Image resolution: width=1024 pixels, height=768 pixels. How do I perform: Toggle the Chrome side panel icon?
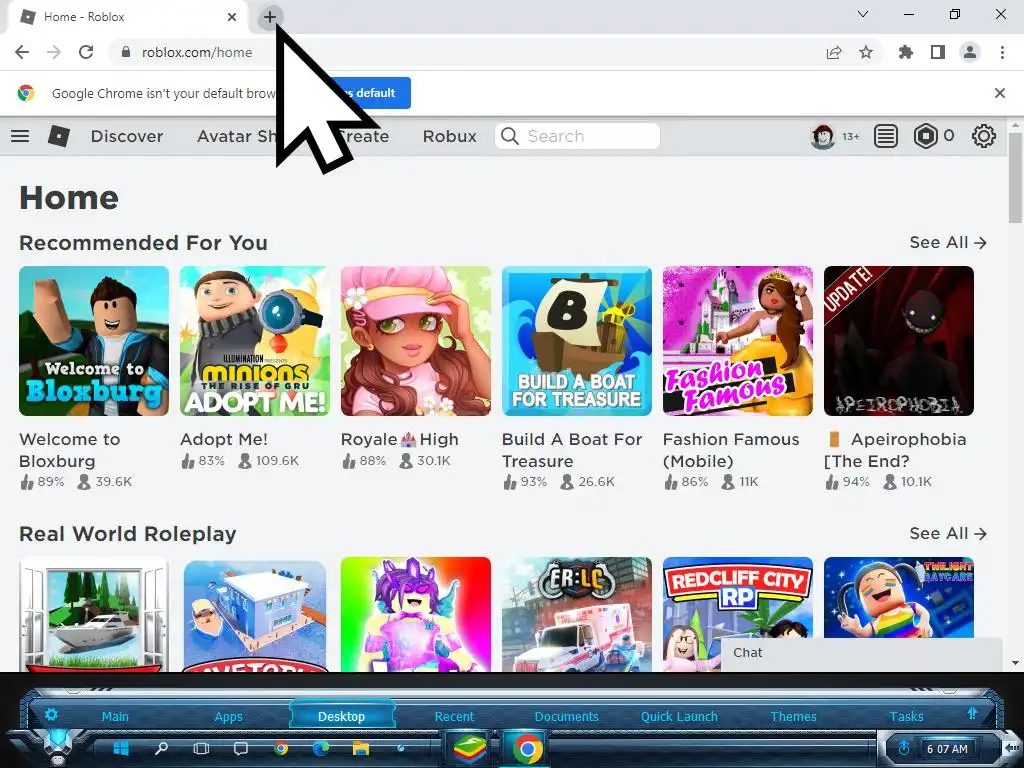[938, 52]
